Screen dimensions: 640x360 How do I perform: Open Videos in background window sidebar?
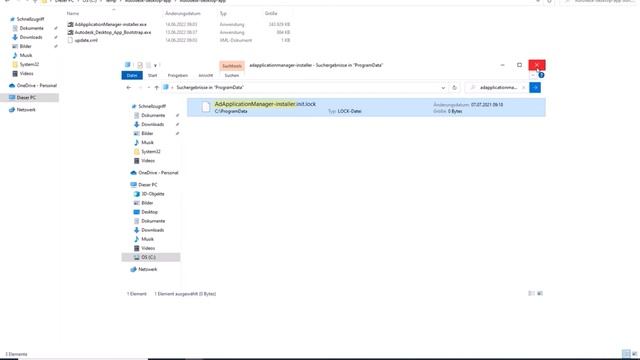point(26,73)
